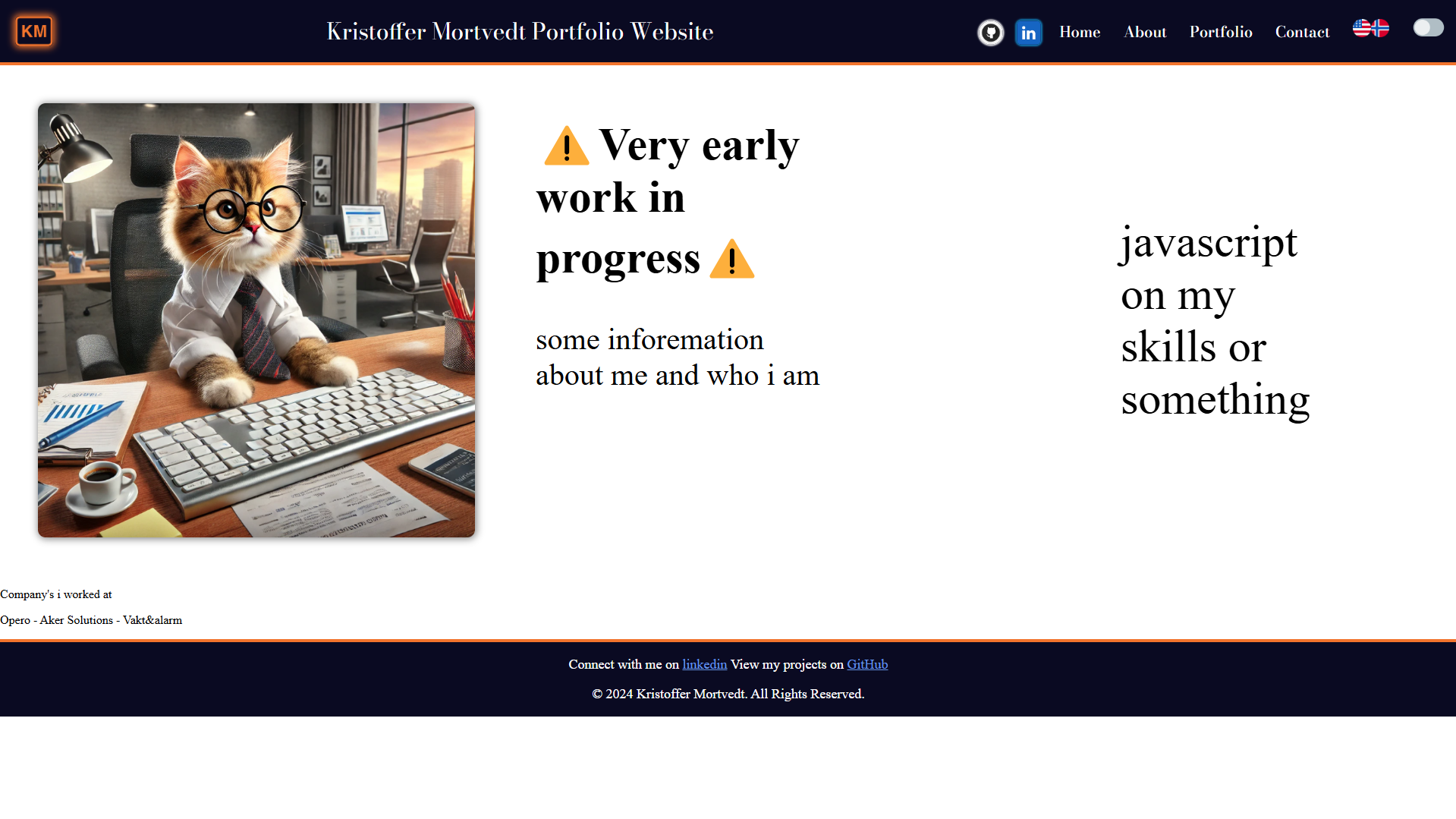Go to the Home nav item

pos(1080,32)
